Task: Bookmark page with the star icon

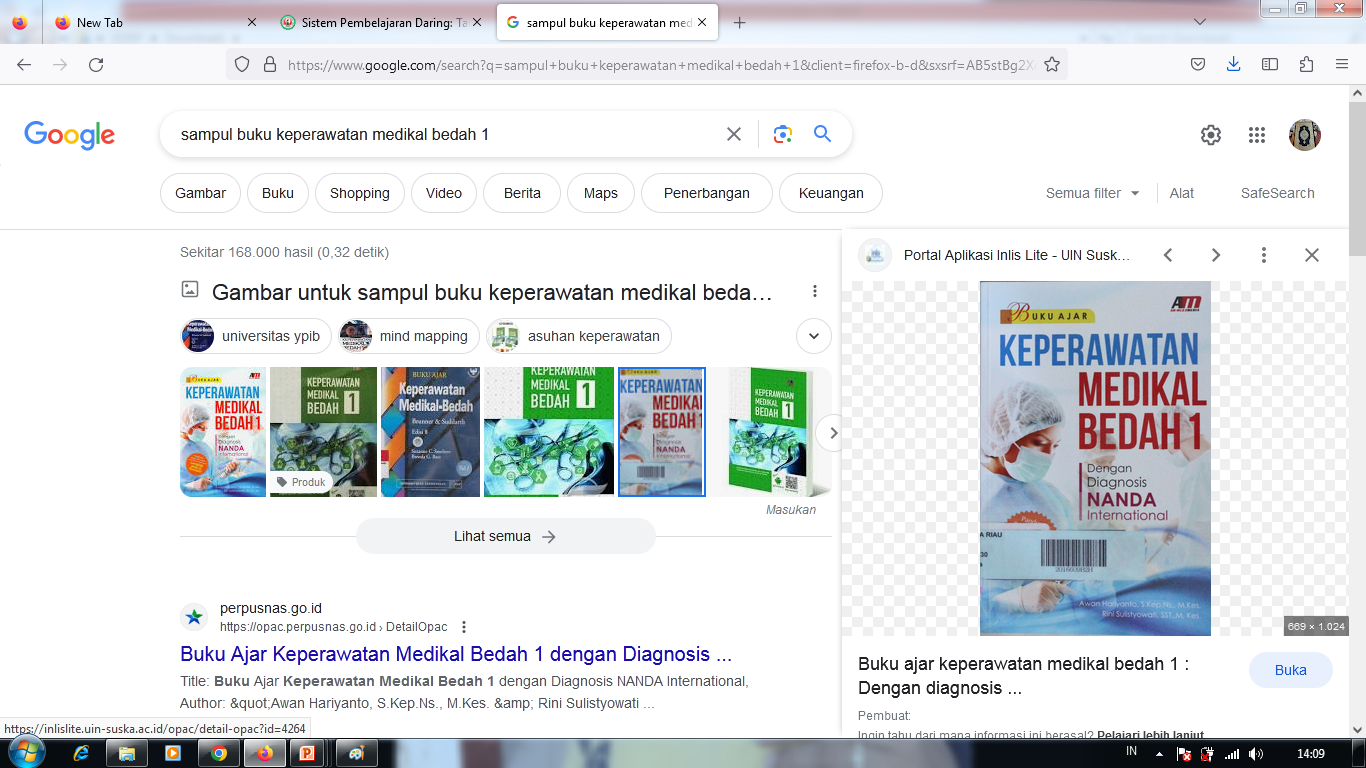Action: (x=1052, y=64)
